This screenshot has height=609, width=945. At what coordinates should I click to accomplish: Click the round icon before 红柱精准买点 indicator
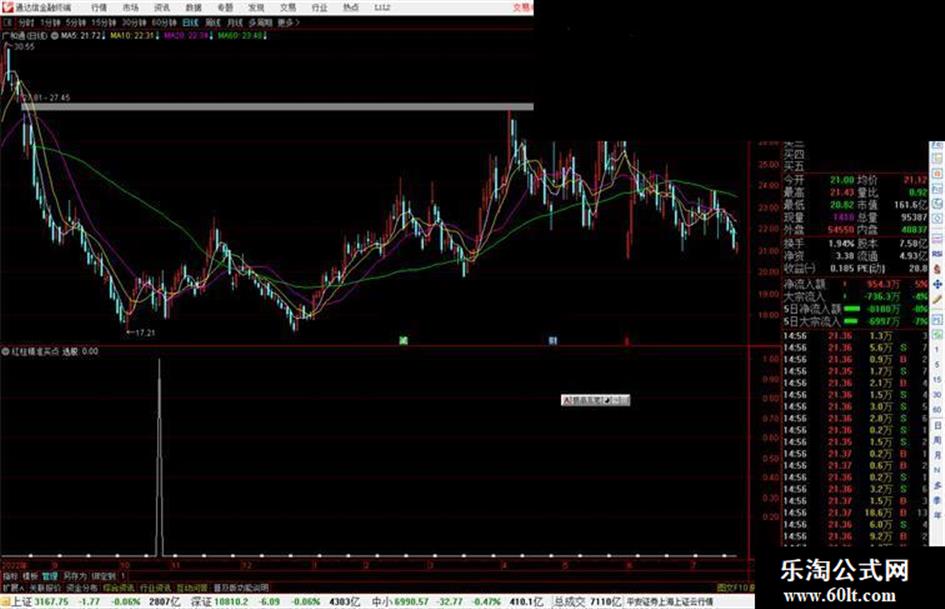pos(6,351)
